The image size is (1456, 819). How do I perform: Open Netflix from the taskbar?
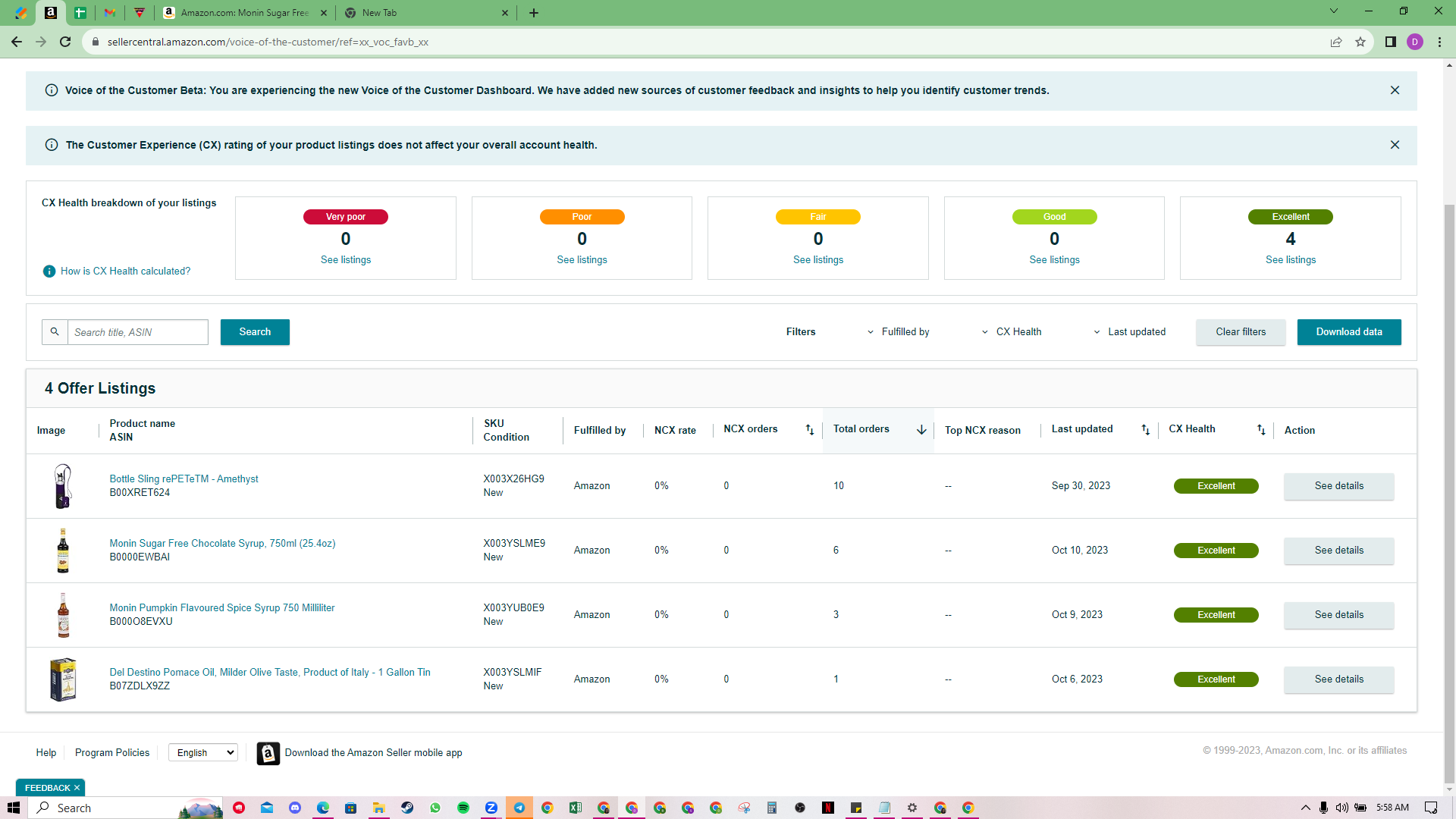click(x=828, y=808)
